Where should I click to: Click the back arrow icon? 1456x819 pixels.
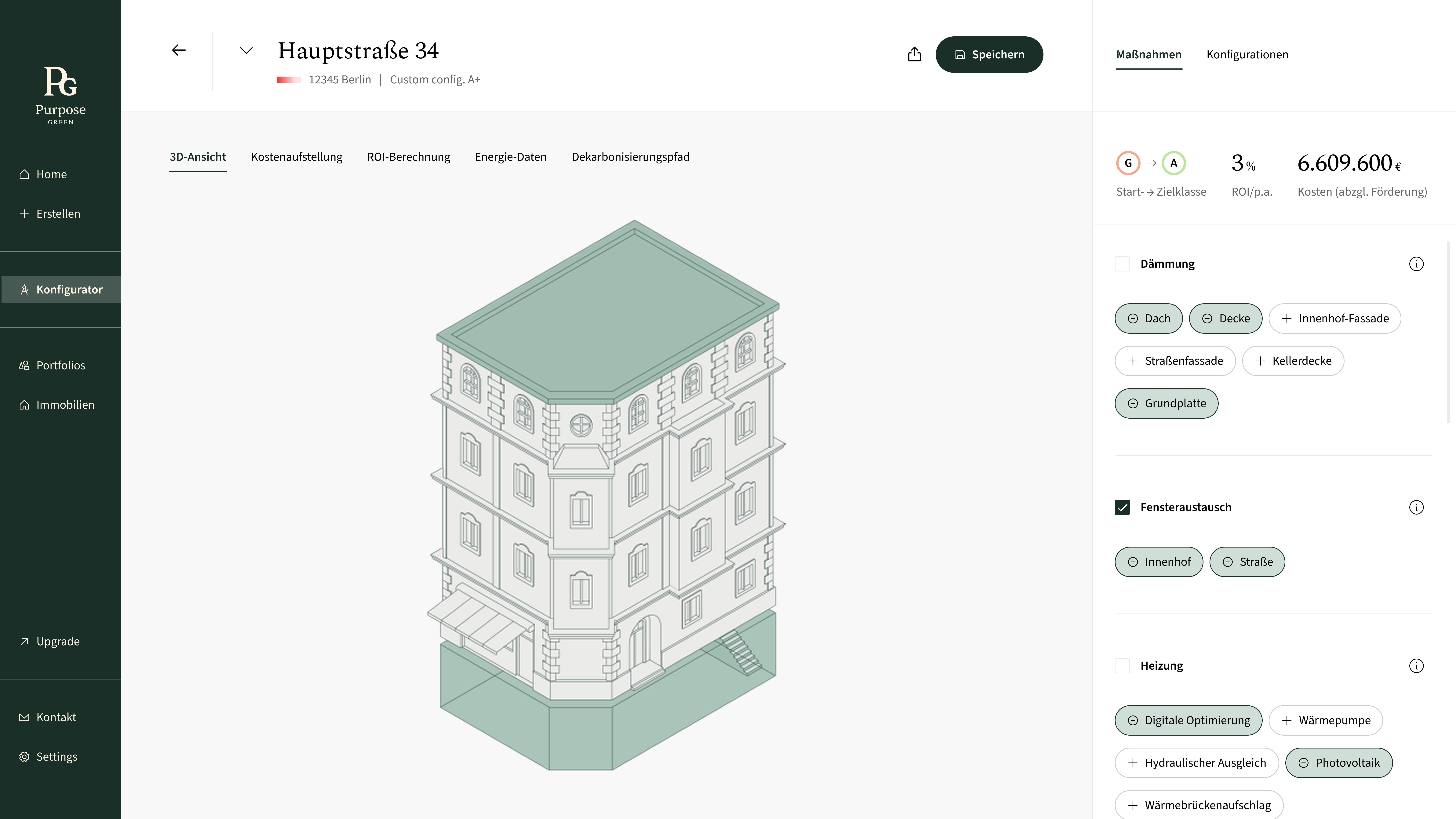179,50
